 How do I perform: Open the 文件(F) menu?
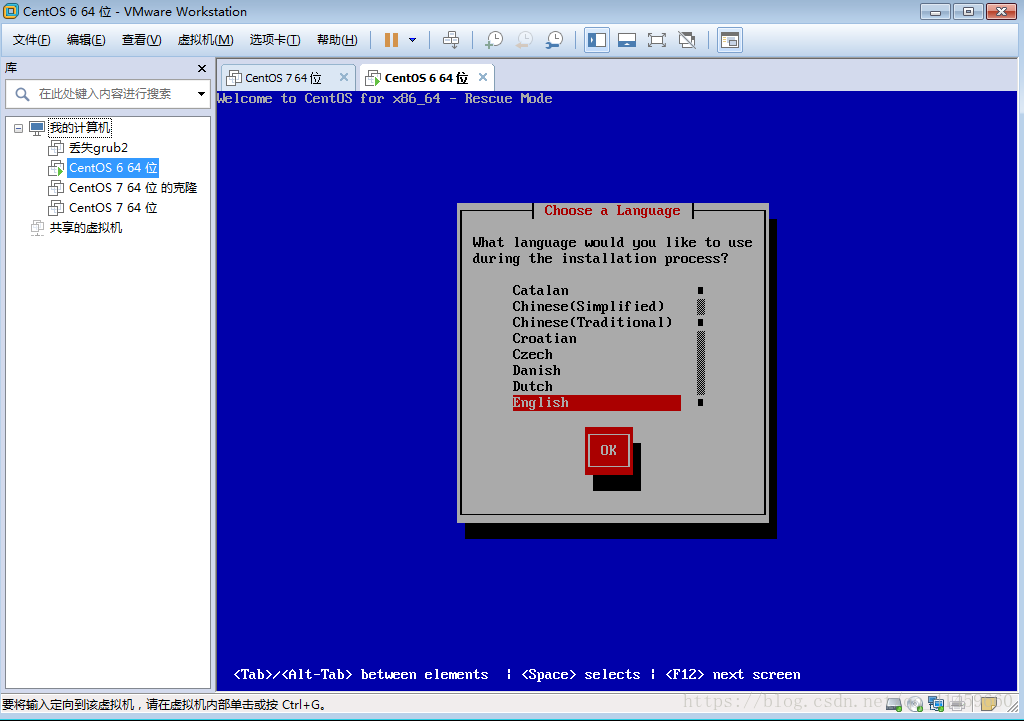[x=31, y=40]
